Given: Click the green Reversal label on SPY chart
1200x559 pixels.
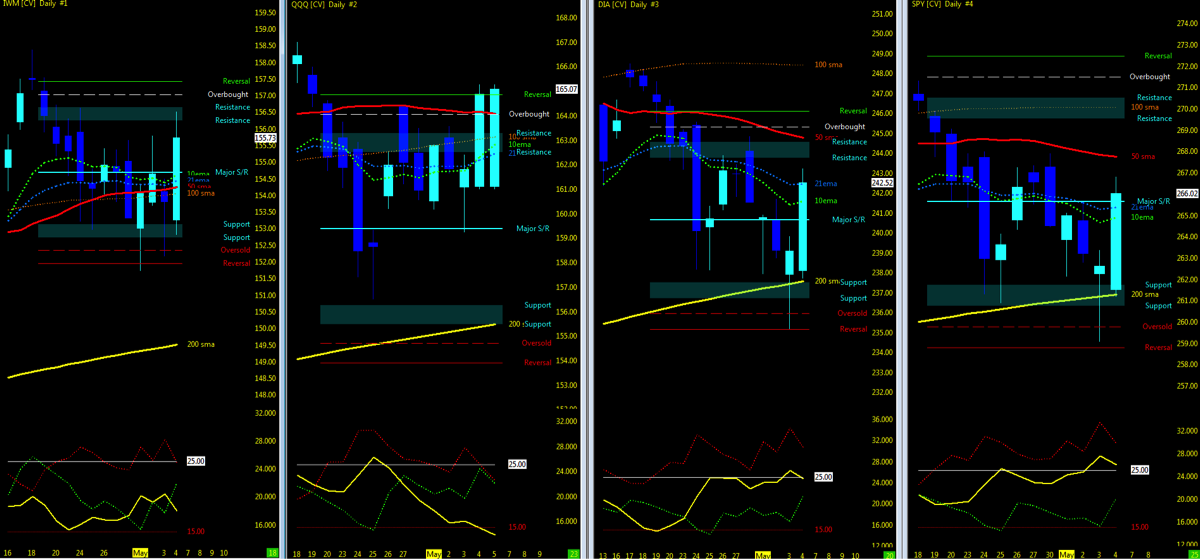Looking at the screenshot, I should [1158, 56].
